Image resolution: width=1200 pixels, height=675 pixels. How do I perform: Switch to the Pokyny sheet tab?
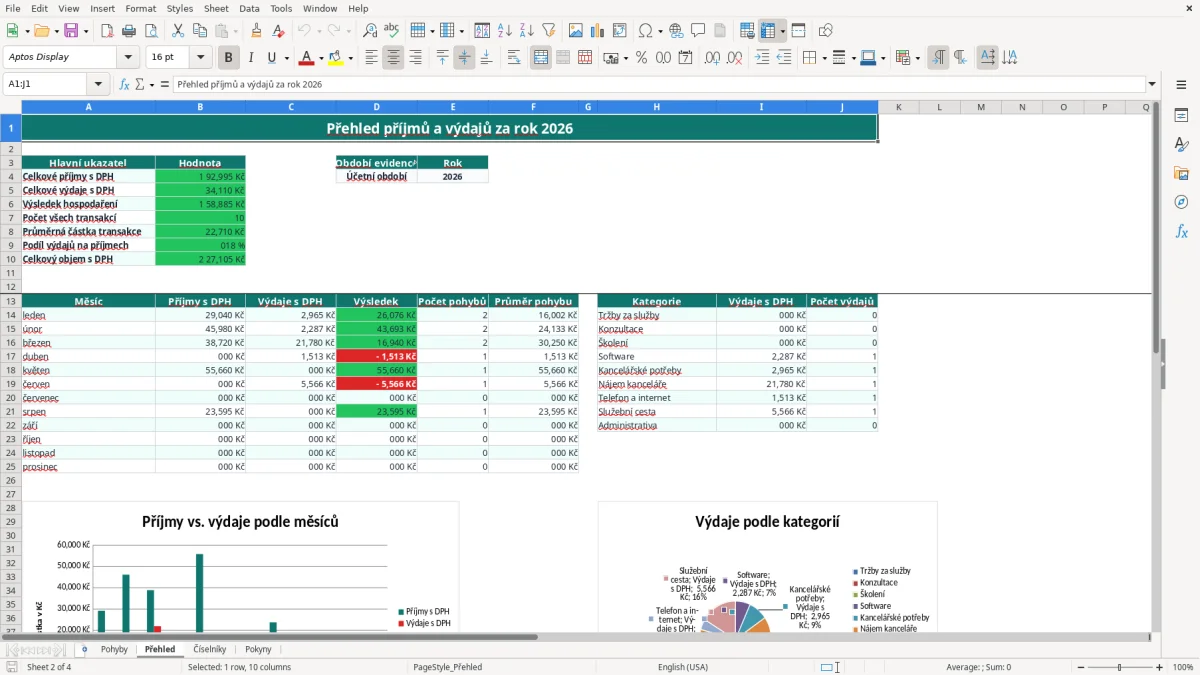[x=258, y=649]
